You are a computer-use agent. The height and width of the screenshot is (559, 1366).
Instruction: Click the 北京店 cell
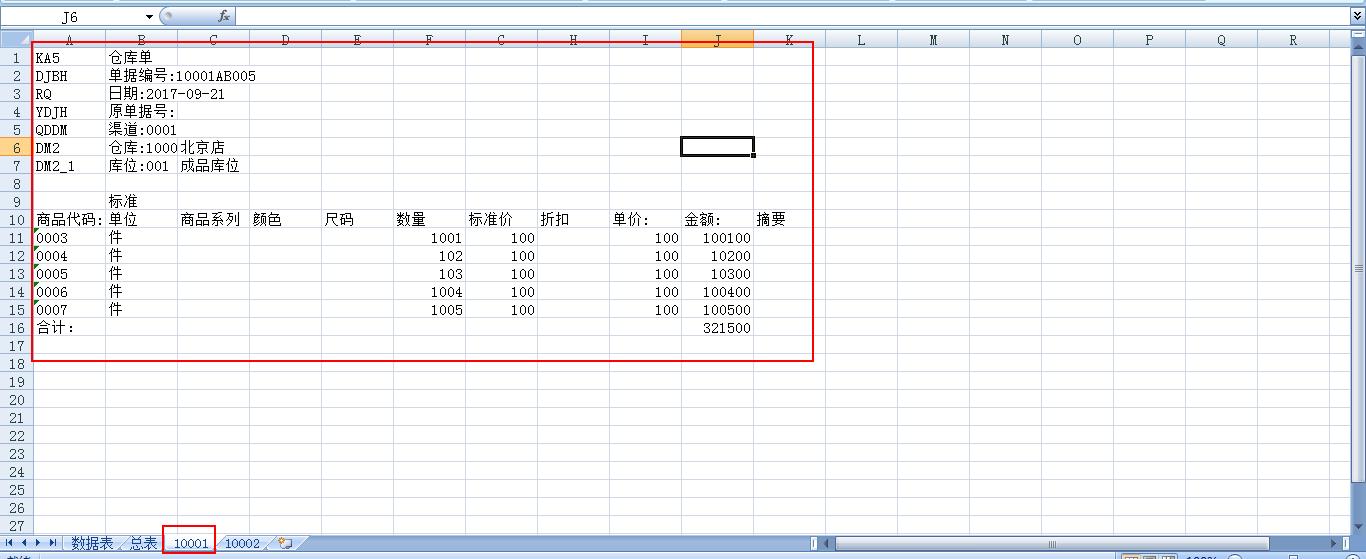tap(213, 147)
